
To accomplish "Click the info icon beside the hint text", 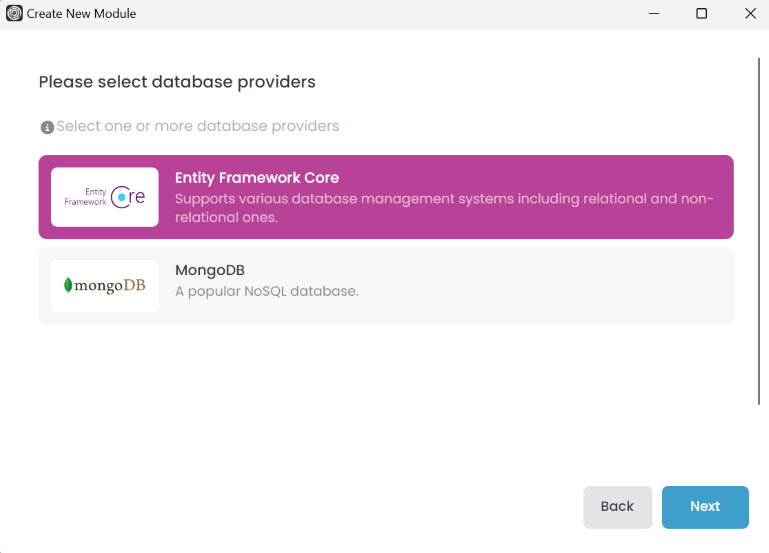I will click(x=47, y=127).
